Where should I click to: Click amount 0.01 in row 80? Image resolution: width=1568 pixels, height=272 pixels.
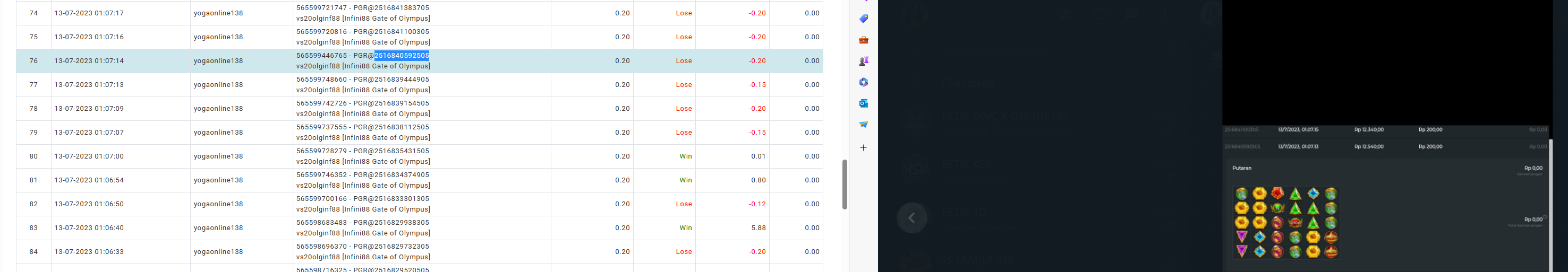pyautogui.click(x=759, y=156)
